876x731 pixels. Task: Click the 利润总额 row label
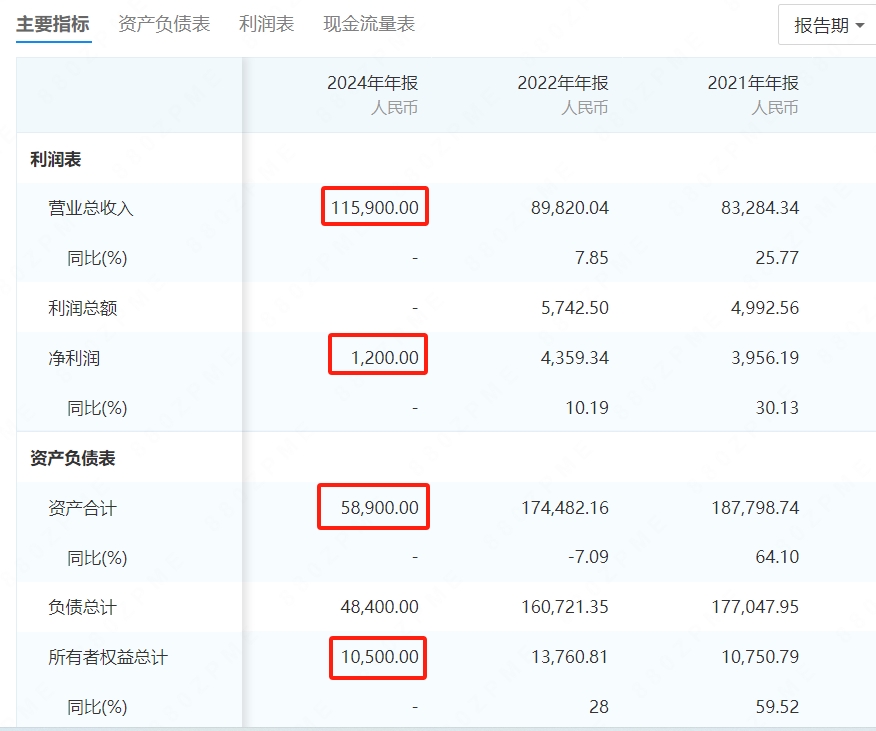(x=83, y=308)
